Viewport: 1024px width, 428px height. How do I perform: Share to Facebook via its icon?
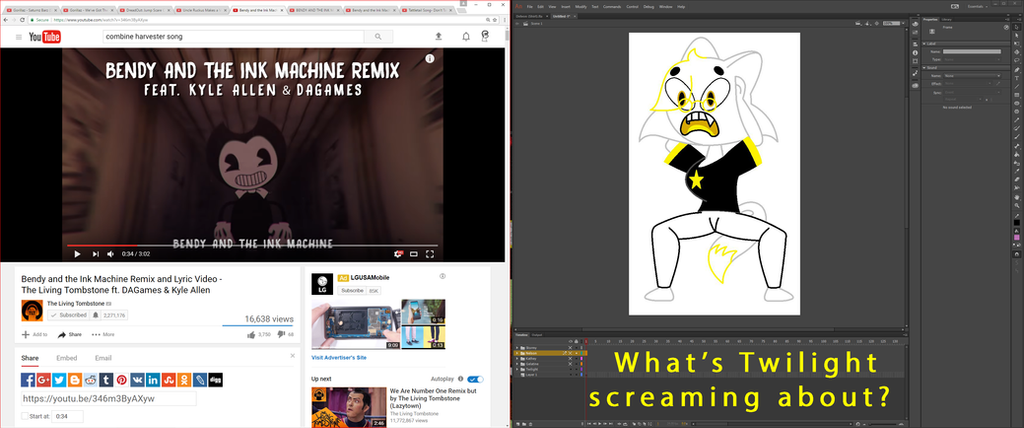(28, 380)
